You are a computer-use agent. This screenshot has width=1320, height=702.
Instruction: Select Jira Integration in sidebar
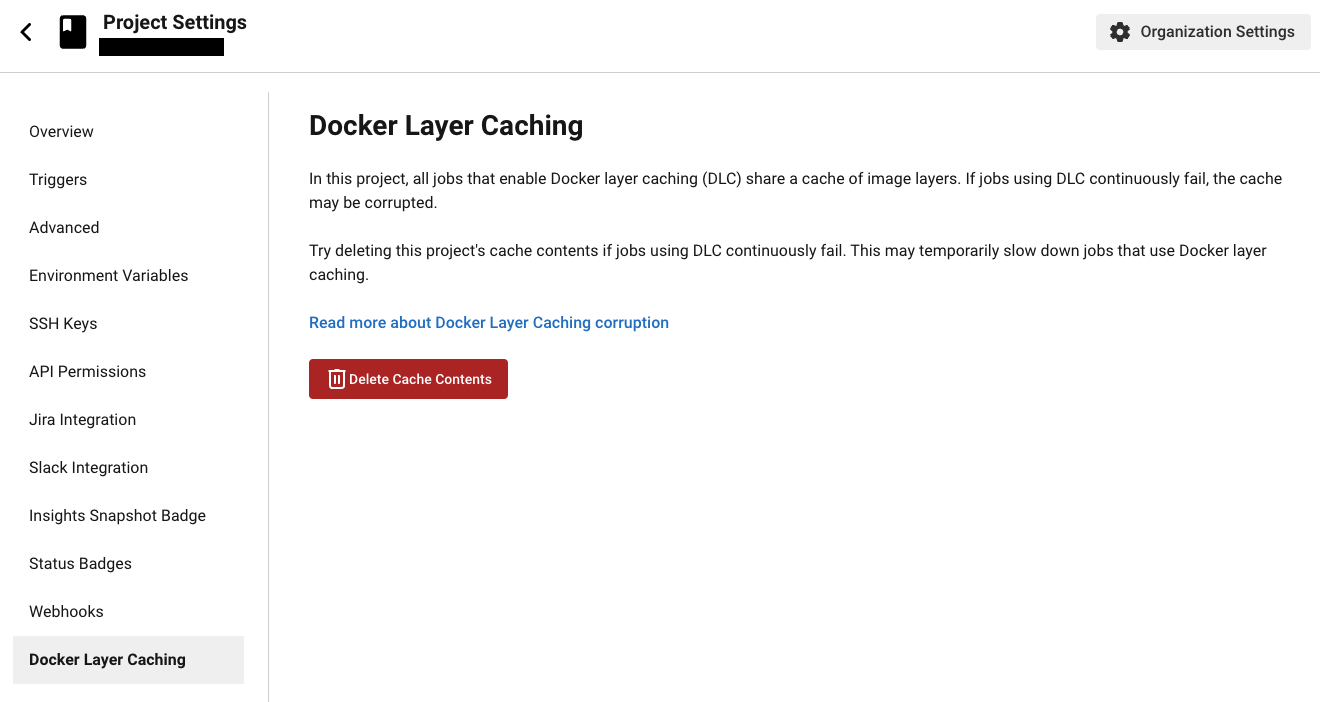(82, 420)
